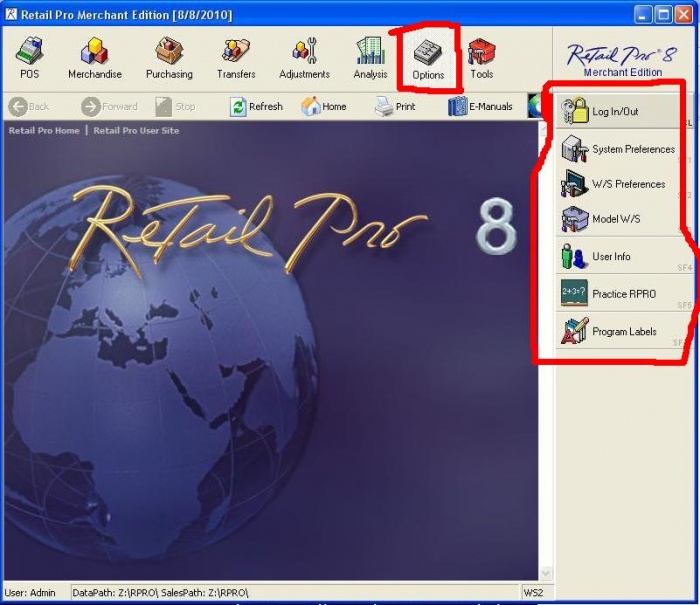Open the E-Manuals
700x605 pixels.
pos(481,107)
